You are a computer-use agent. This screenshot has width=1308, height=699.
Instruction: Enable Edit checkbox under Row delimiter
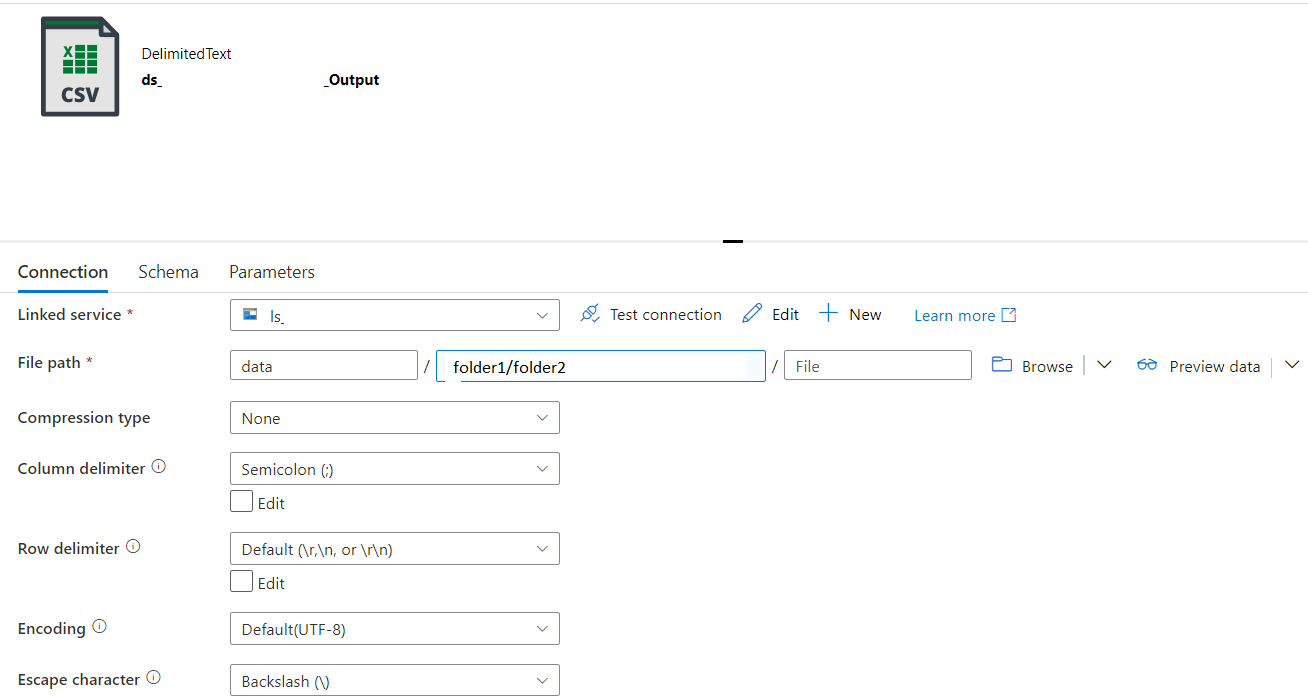(x=241, y=581)
